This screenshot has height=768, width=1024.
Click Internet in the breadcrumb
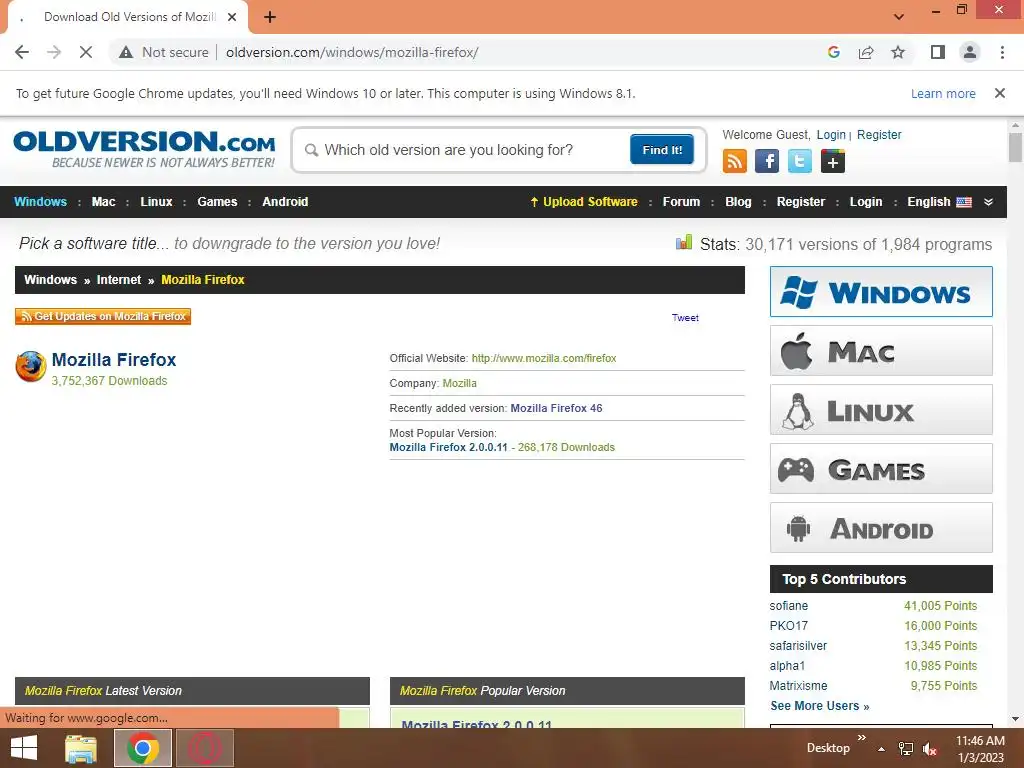point(118,280)
